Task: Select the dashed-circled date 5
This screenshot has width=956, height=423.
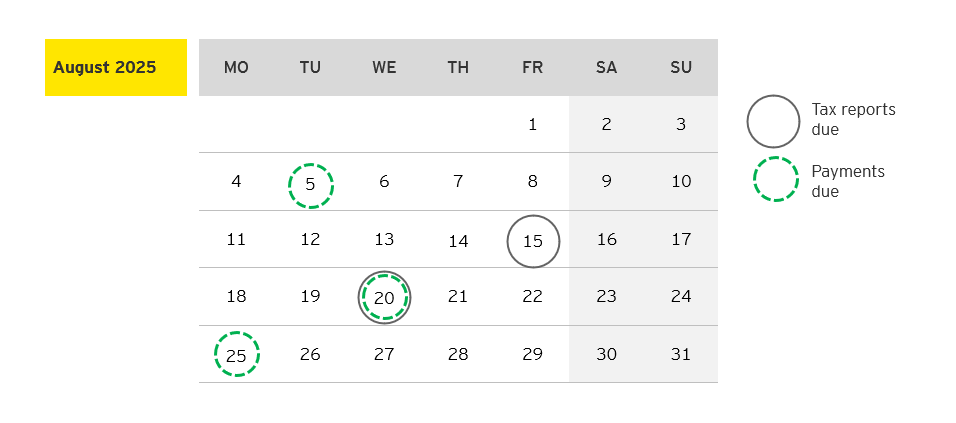Action: tap(310, 185)
